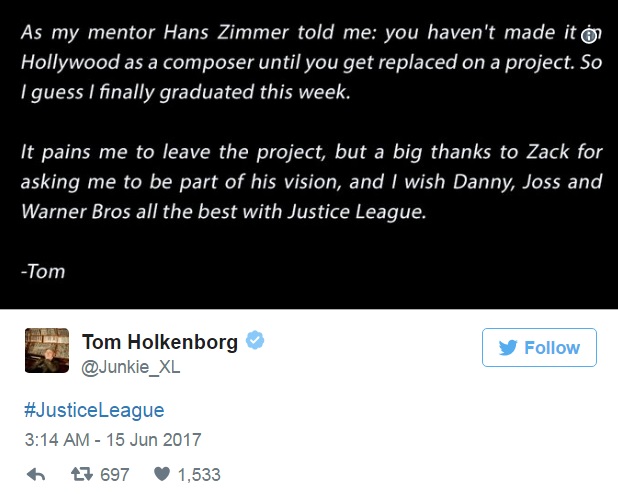The width and height of the screenshot is (618, 502).
Task: Click the -Tom signature in the image
Action: click(43, 271)
